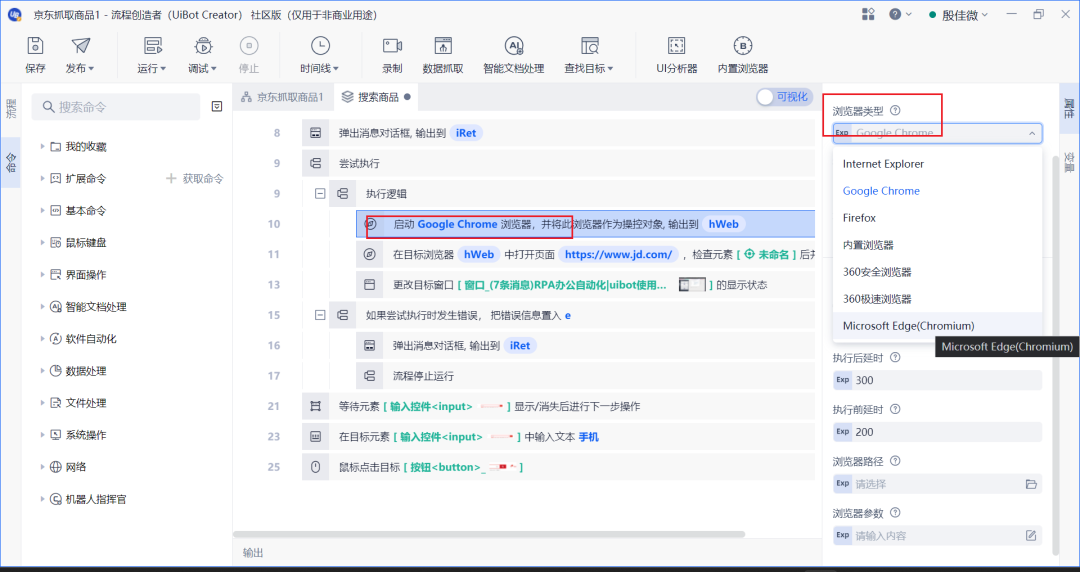Click the https://www.jd.com/ URL on line 11
The image size is (1080, 572).
pos(619,254)
